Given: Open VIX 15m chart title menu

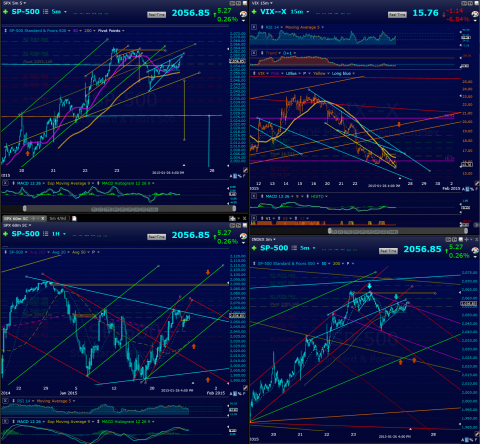Looking at the screenshot, I should pos(262,3).
